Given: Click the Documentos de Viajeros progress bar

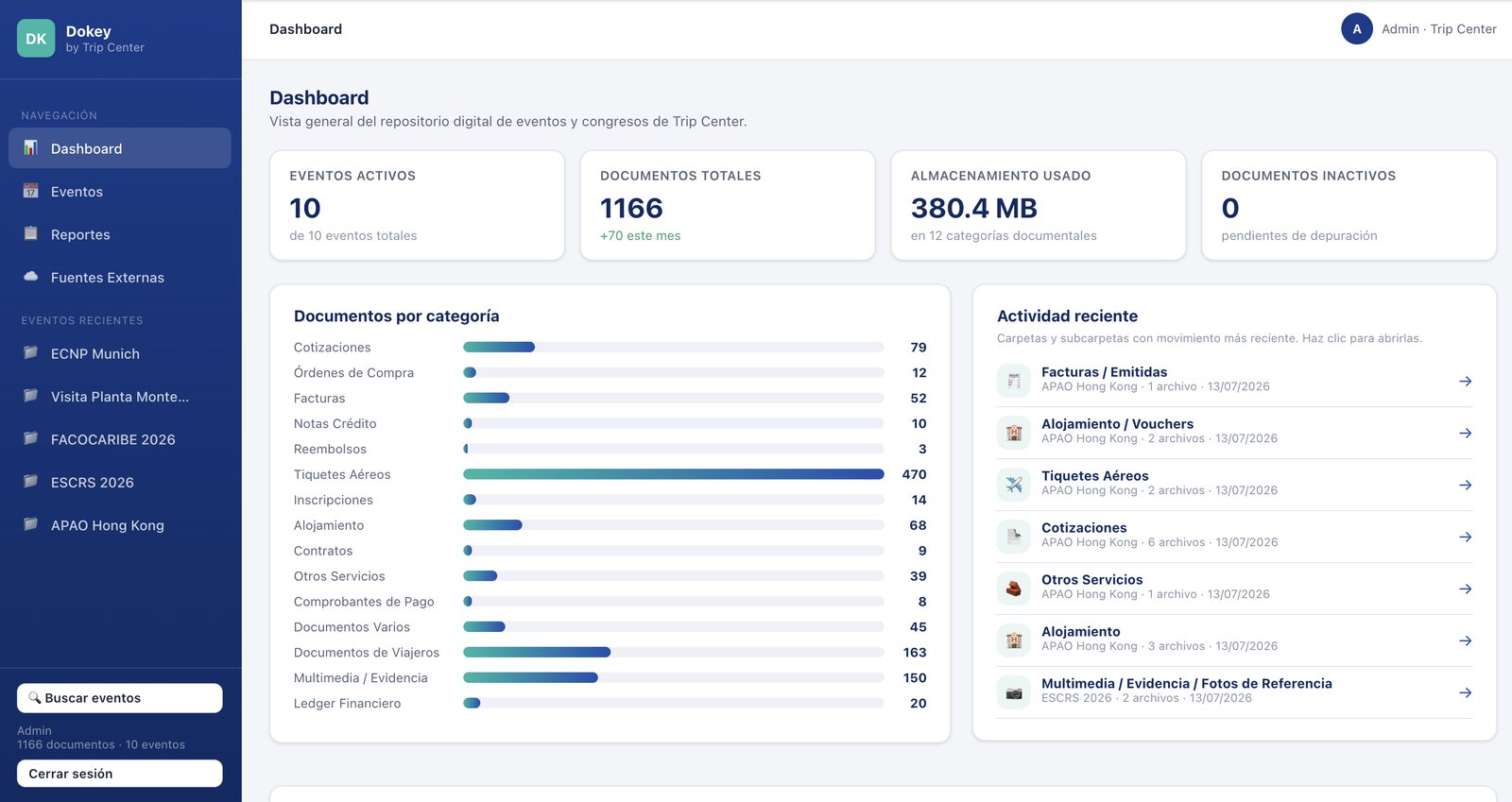Looking at the screenshot, I should pyautogui.click(x=674, y=653).
